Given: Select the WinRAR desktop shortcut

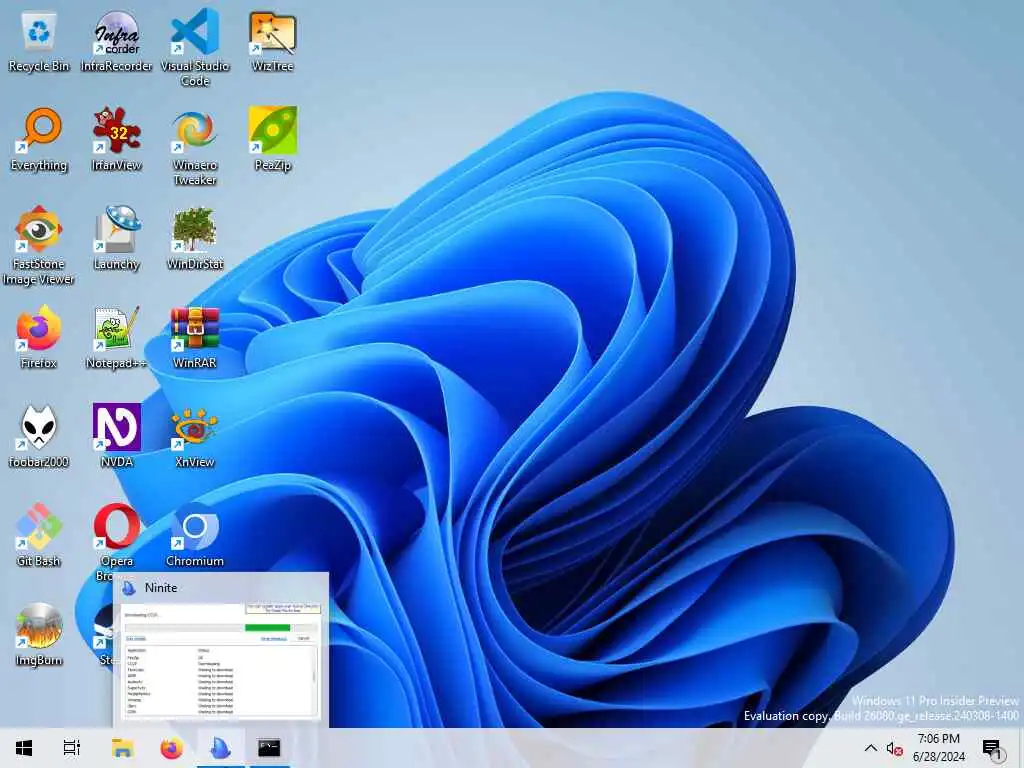Looking at the screenshot, I should (195, 338).
